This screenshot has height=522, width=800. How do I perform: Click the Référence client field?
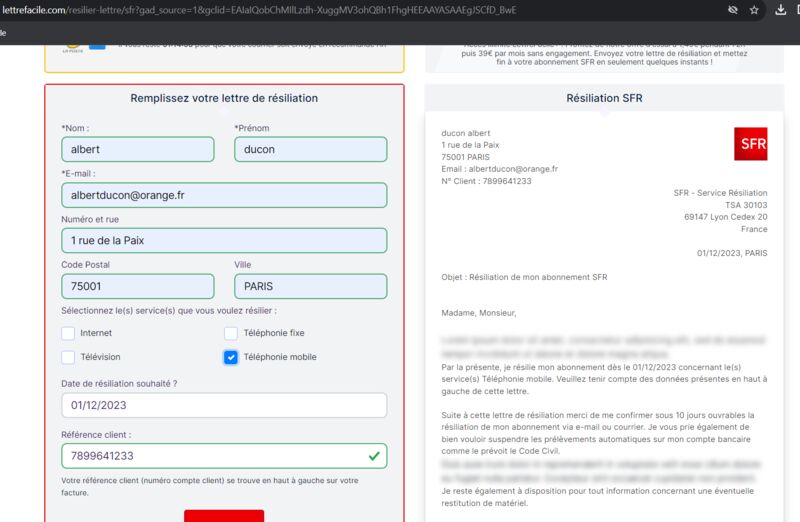click(x=224, y=456)
